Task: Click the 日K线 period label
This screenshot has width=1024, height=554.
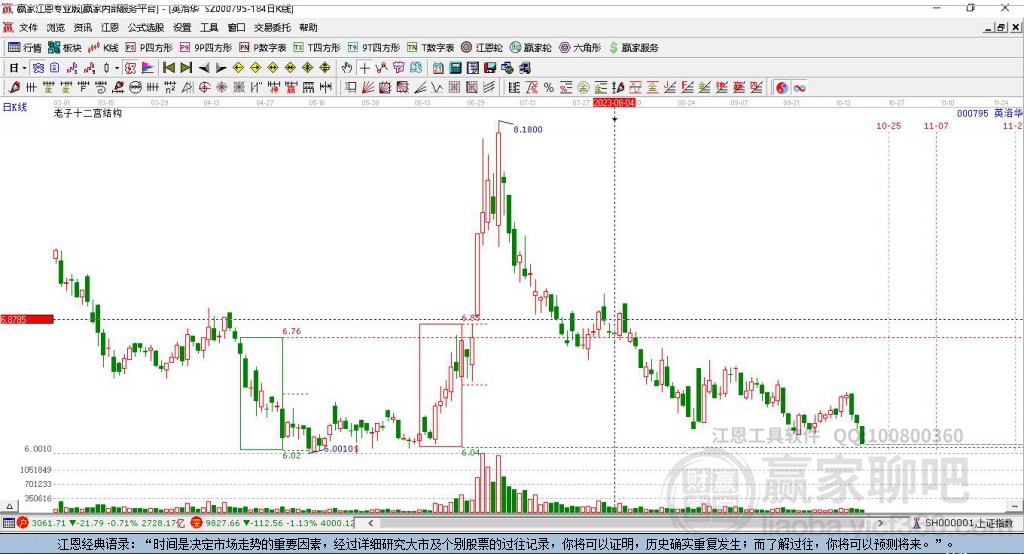Action: 15,107
